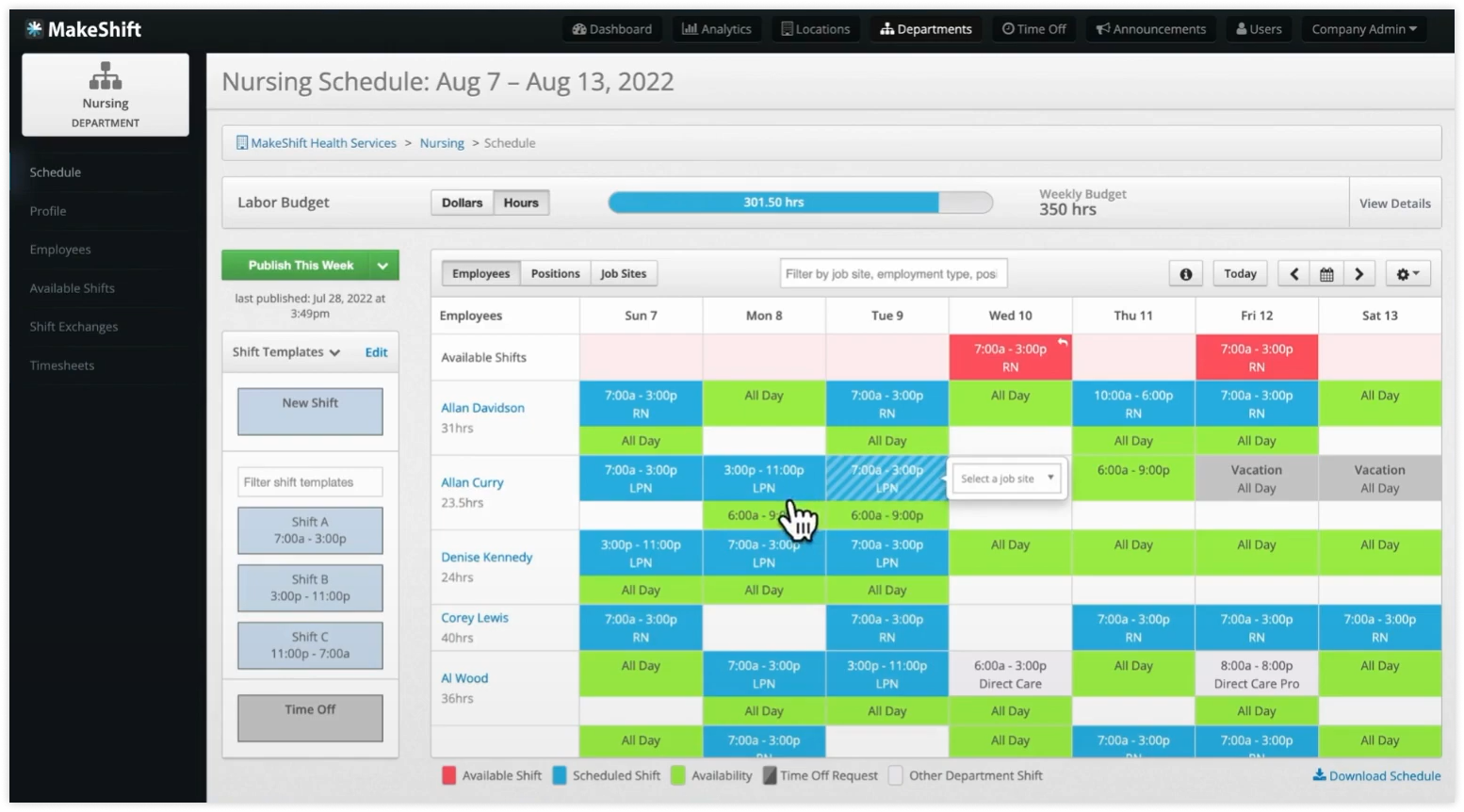1464x812 pixels.
Task: Open Profile in the sidebar
Action: point(48,211)
